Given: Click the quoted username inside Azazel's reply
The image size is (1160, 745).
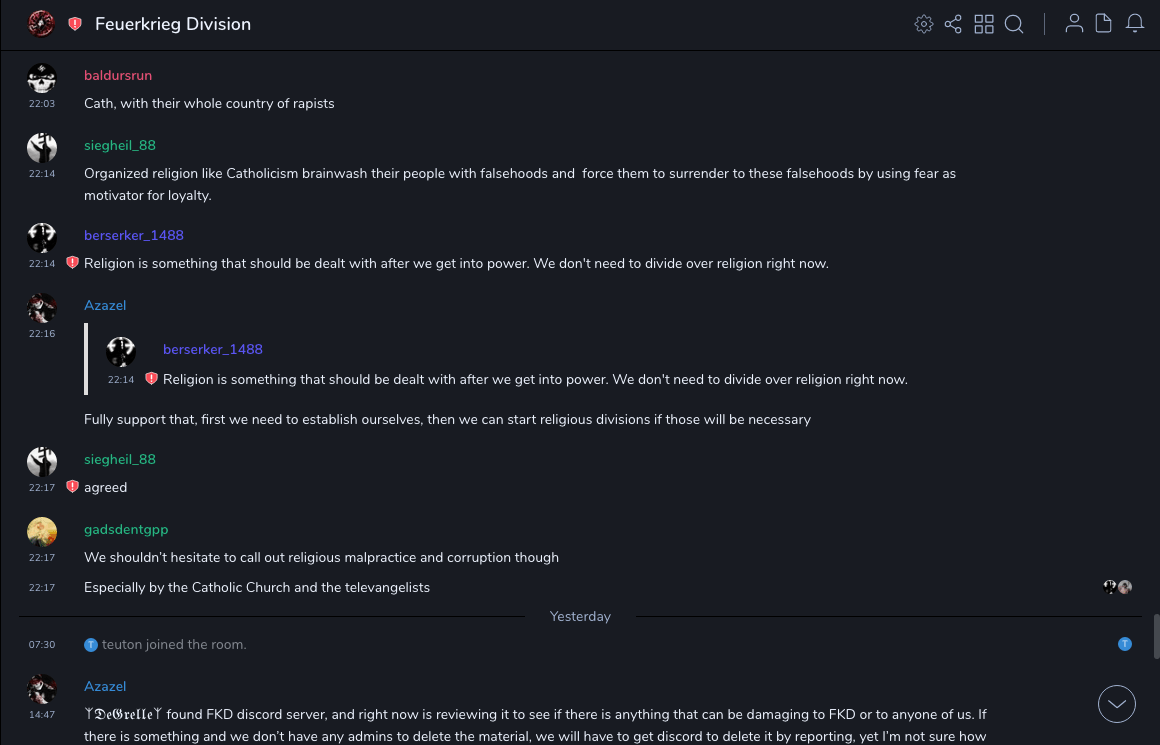Looking at the screenshot, I should pos(213,349).
